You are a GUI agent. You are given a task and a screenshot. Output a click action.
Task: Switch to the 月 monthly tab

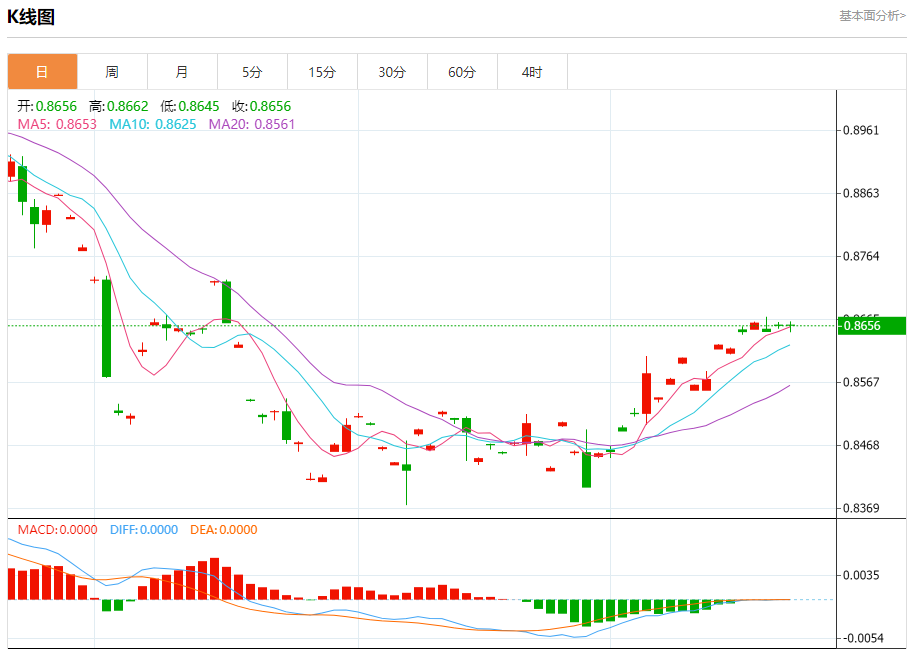[182, 71]
